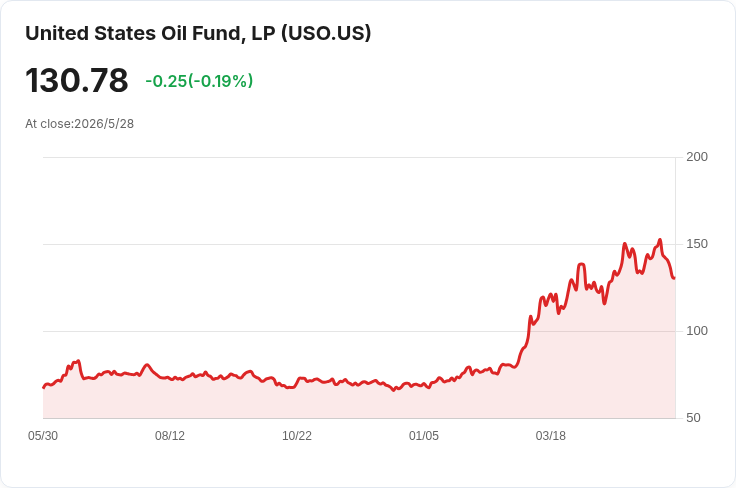Click the -0.25(-0.19%) change indicator

tap(199, 81)
